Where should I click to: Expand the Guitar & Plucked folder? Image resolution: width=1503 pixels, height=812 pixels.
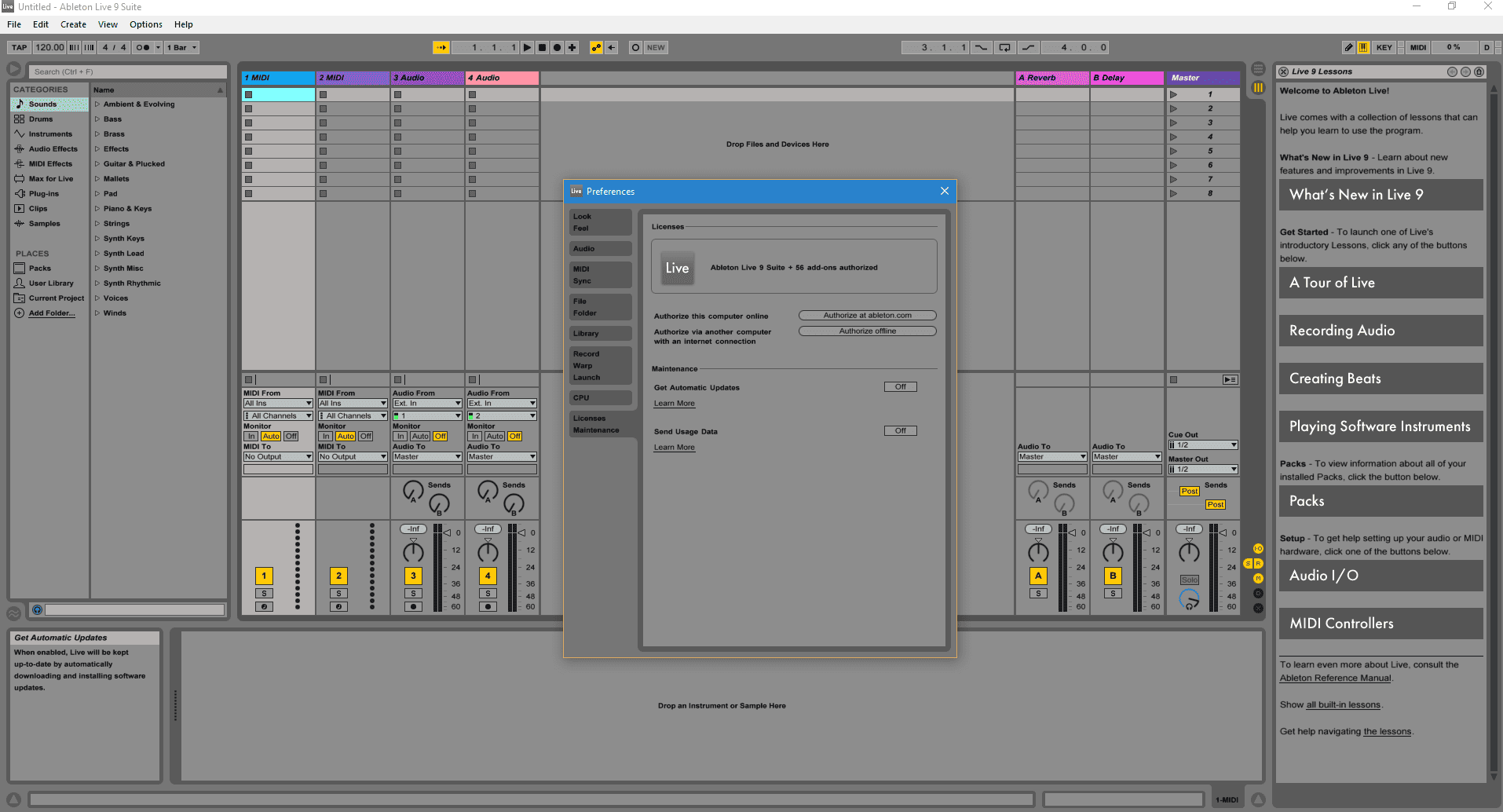97,164
